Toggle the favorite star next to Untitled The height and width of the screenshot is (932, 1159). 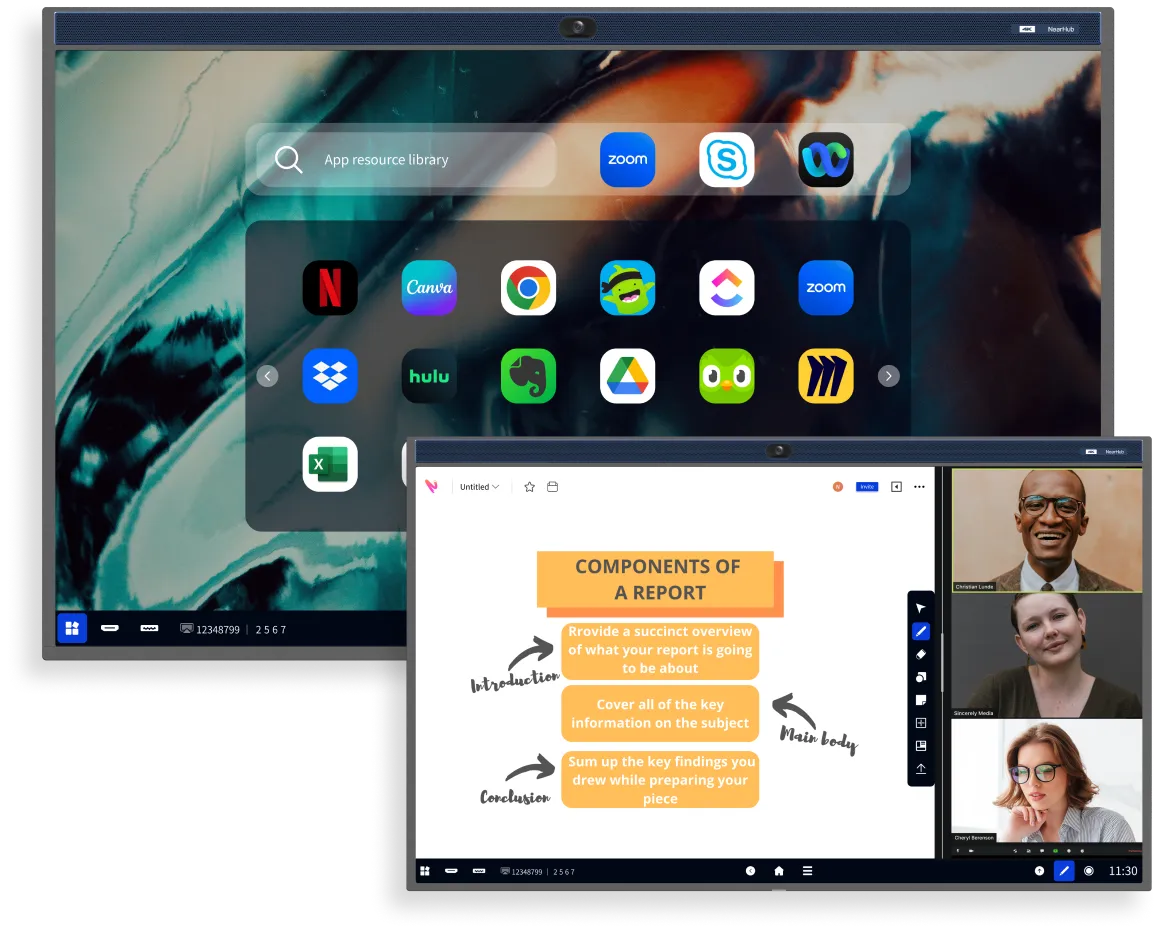(530, 487)
